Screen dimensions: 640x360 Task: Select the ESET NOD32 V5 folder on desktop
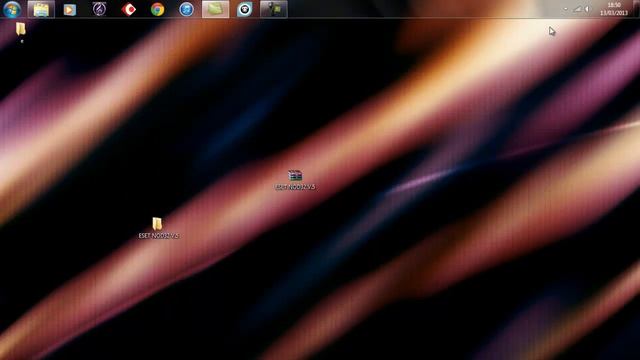click(x=157, y=224)
